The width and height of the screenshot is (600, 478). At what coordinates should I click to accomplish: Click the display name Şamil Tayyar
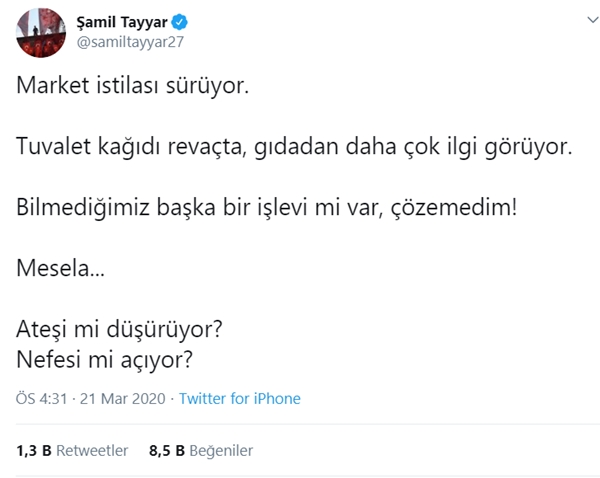pos(124,23)
